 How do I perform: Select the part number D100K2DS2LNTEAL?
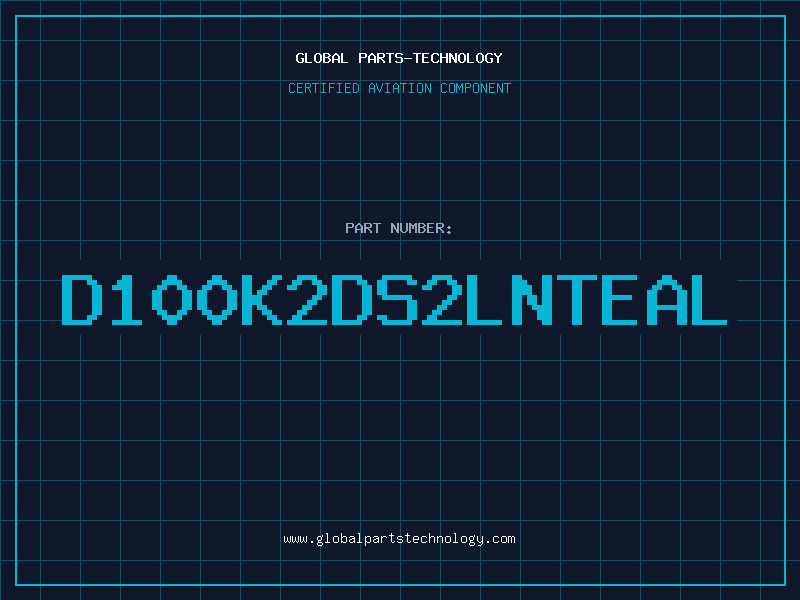click(x=394, y=300)
